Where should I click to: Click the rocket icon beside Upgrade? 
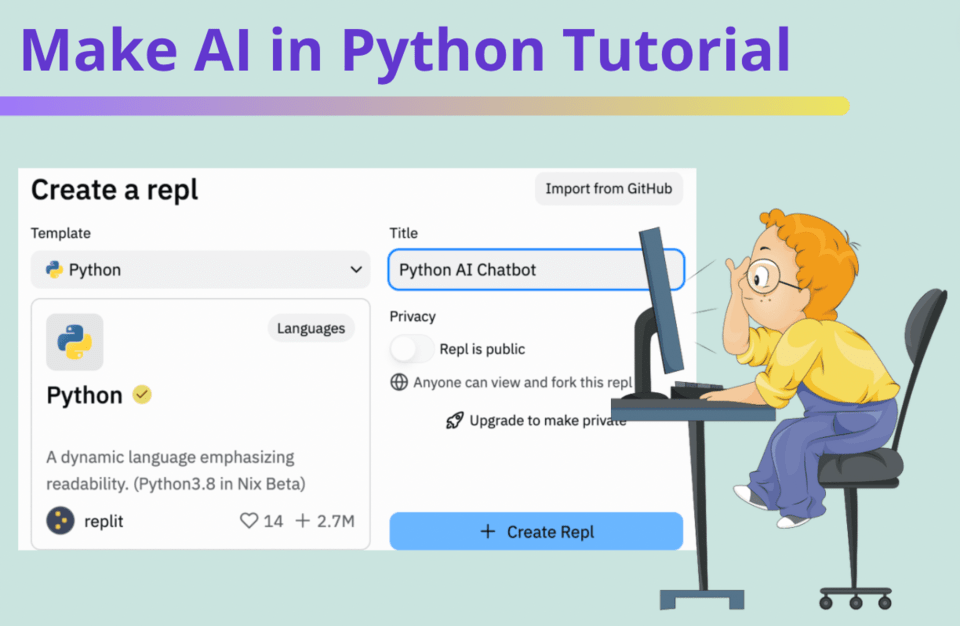(454, 420)
